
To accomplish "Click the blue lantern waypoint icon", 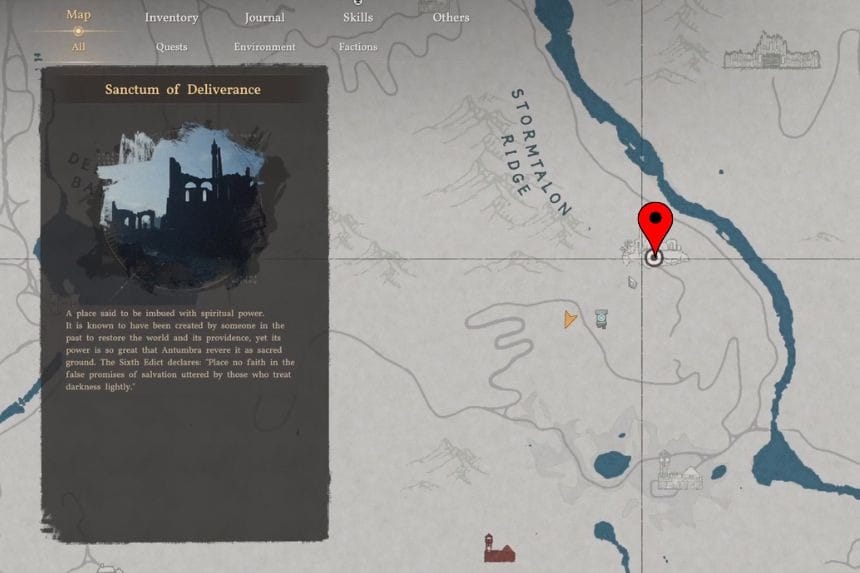I will pos(602,319).
